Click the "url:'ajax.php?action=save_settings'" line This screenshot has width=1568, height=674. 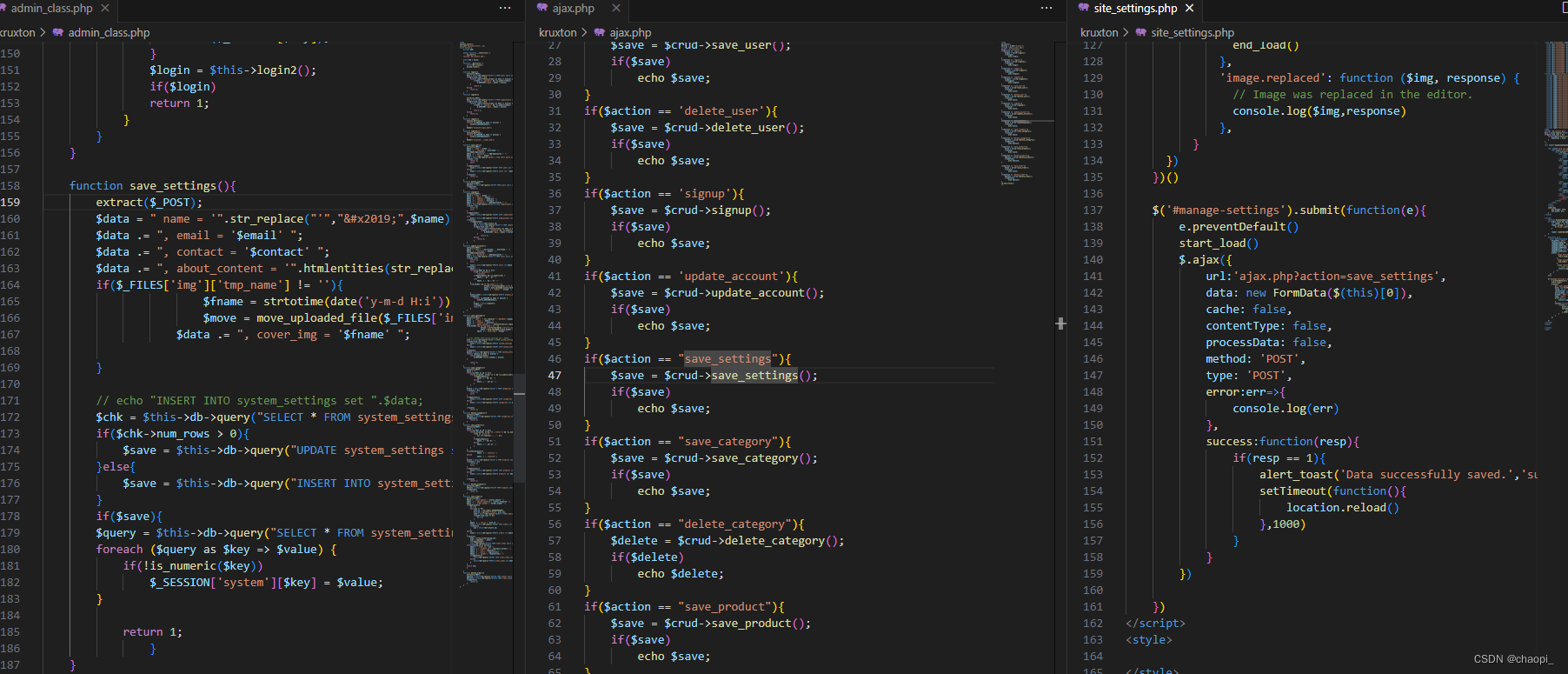point(1326,277)
